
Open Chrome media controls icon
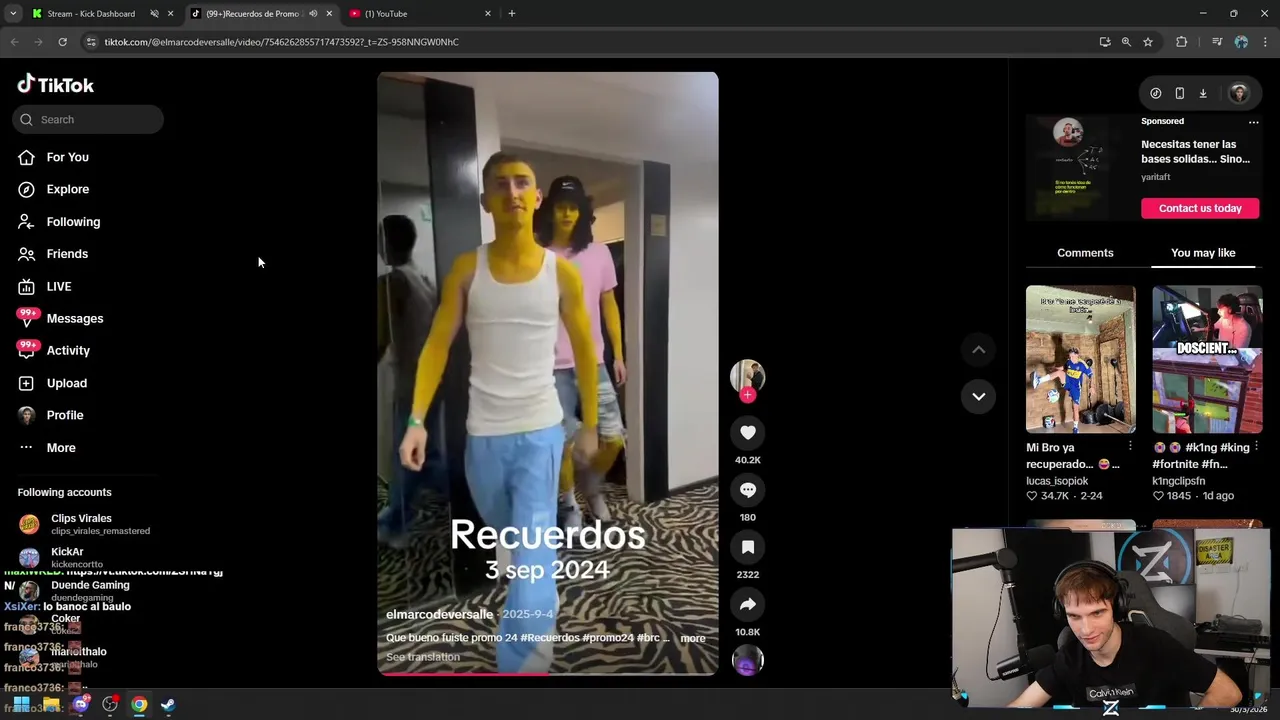click(1217, 42)
